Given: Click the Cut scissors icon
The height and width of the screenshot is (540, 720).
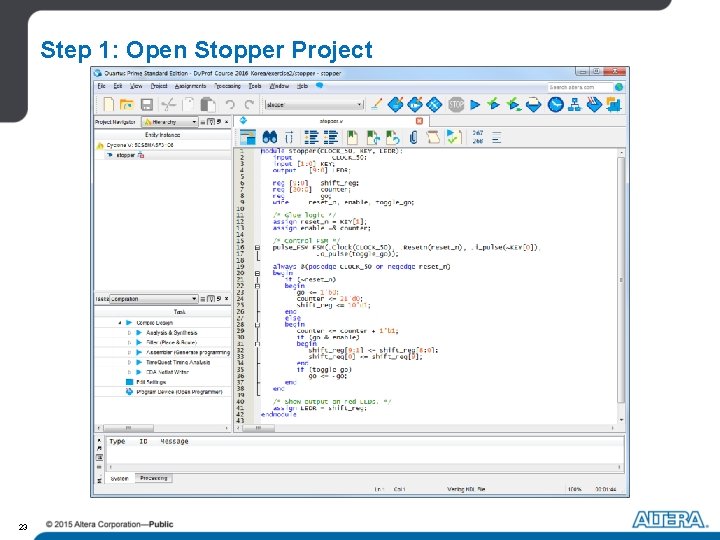Looking at the screenshot, I should (169, 105).
